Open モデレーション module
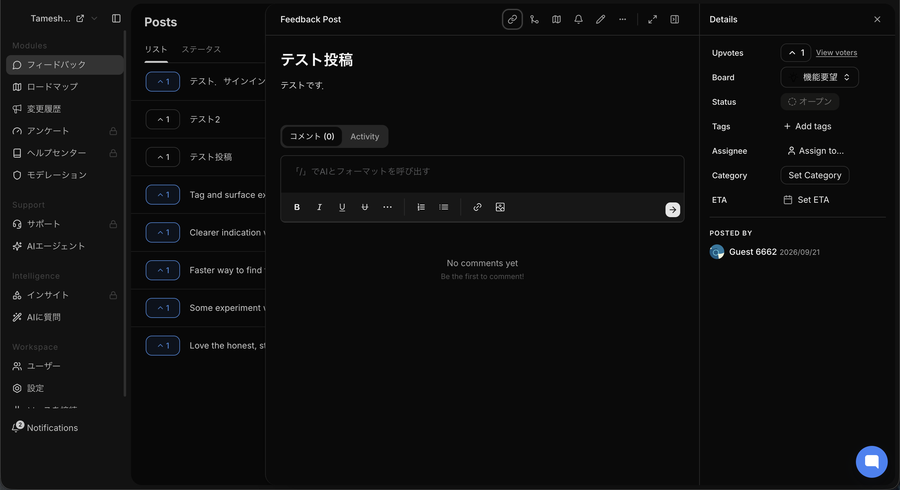This screenshot has height=490, width=900. pos(65,175)
